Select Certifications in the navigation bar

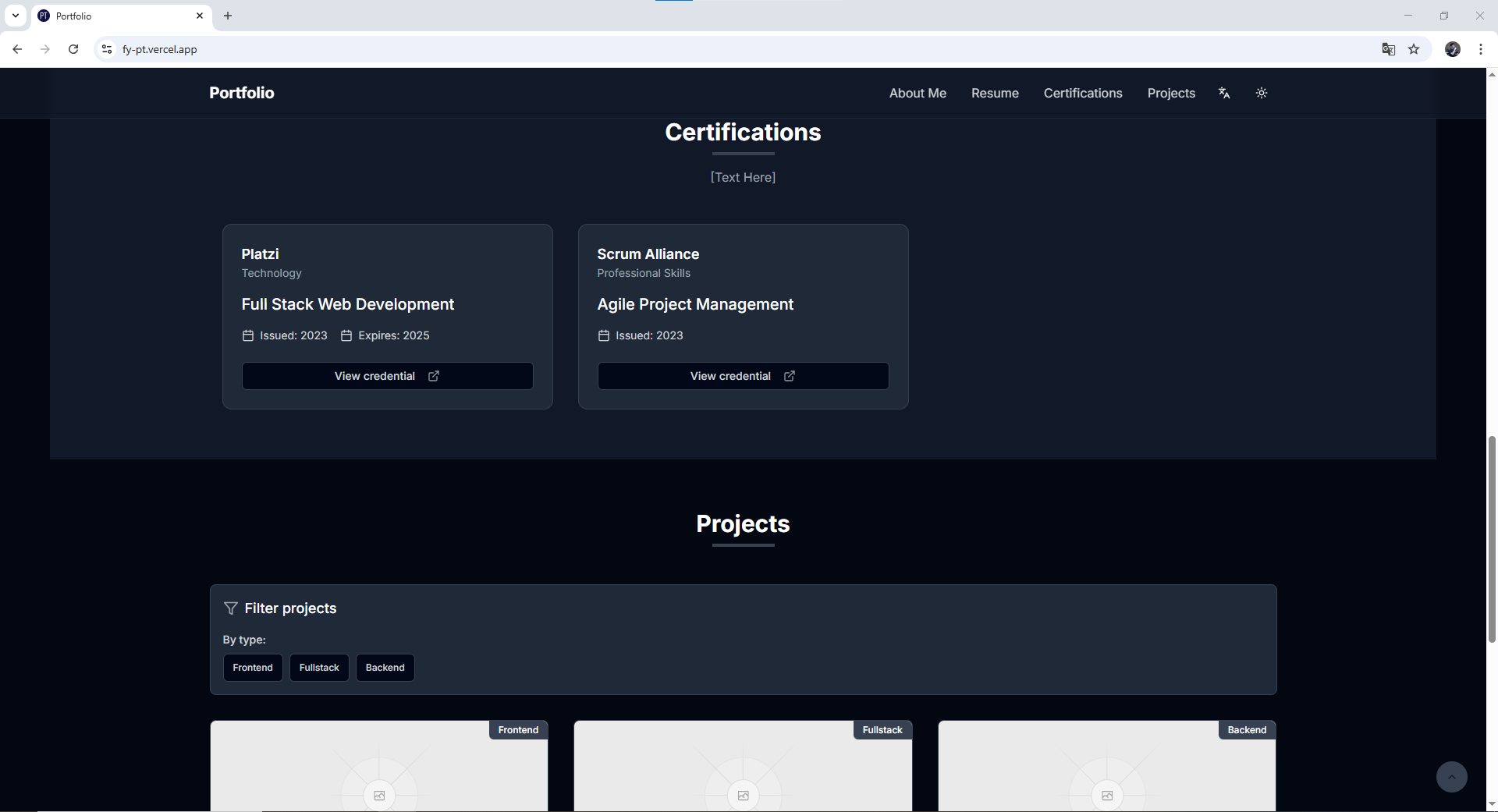coord(1083,93)
